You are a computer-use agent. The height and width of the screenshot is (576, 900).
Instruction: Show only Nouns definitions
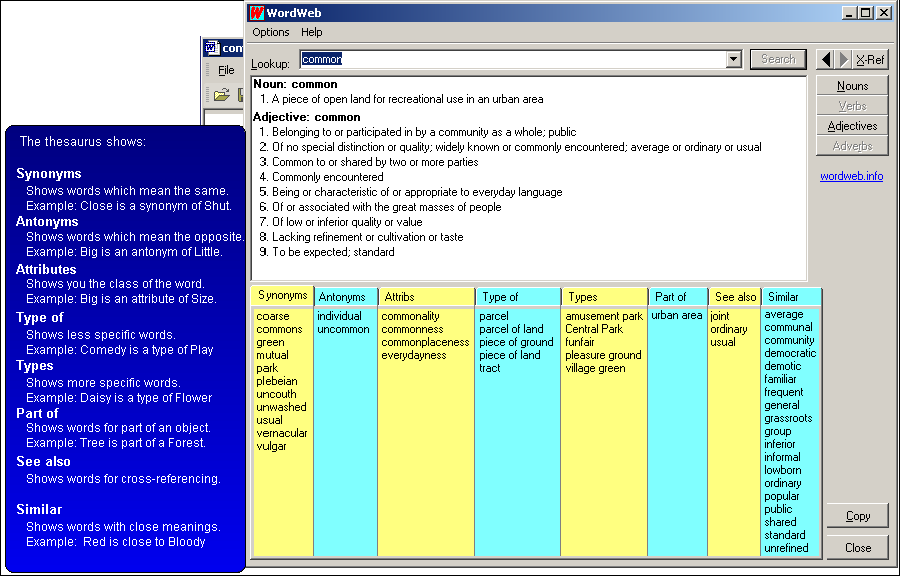(x=852, y=85)
